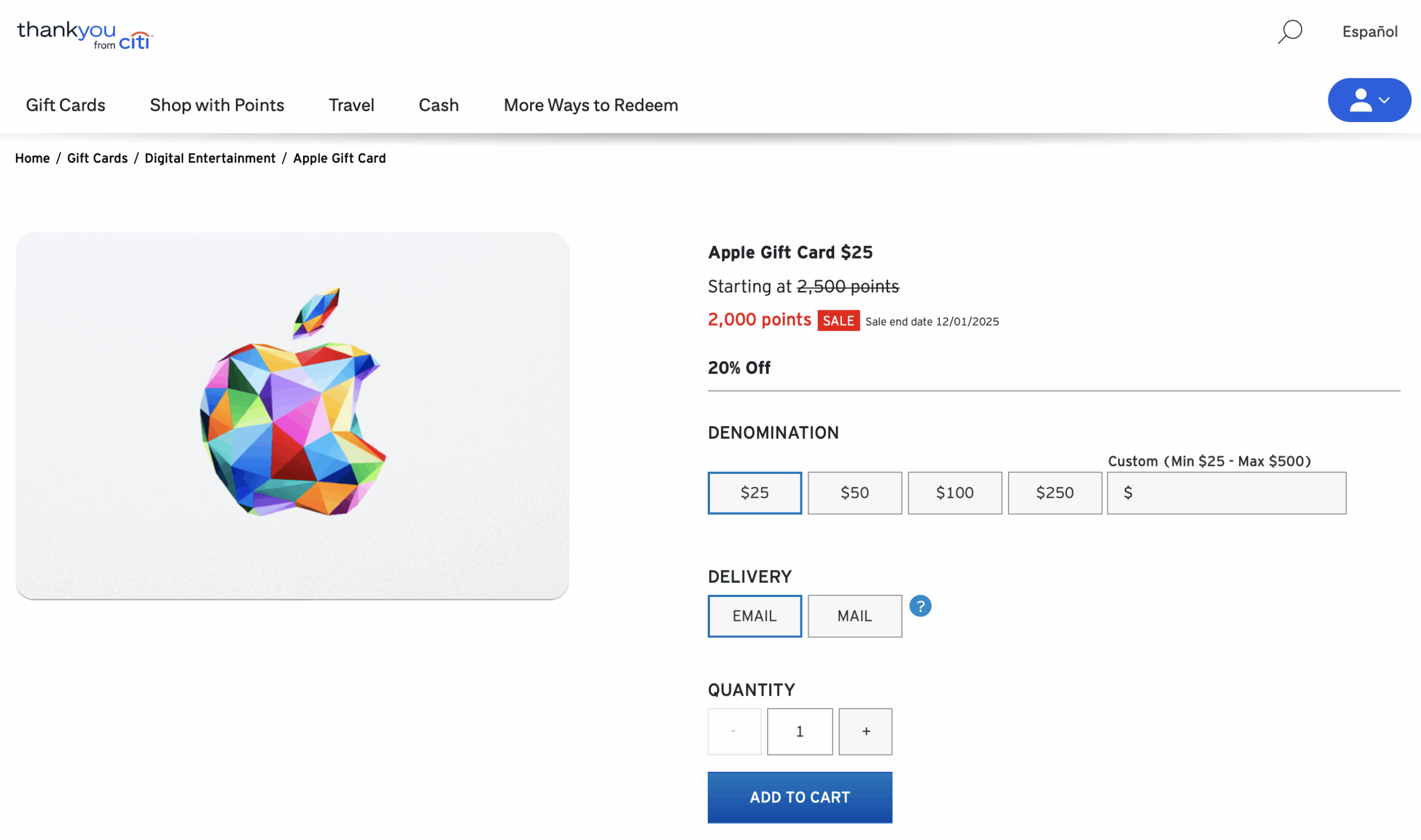The image size is (1421, 840).
Task: Select the $25 denomination
Action: pos(754,493)
